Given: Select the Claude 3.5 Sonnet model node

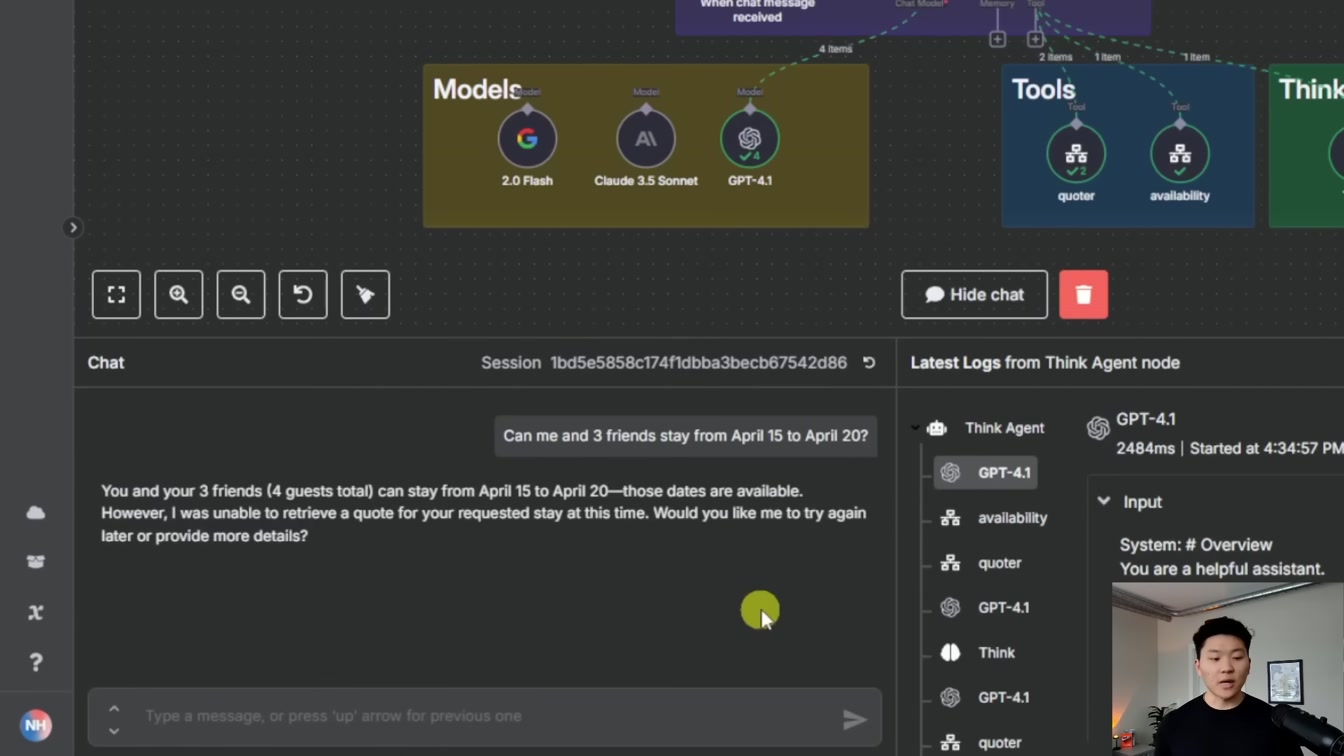Looking at the screenshot, I should 646,139.
